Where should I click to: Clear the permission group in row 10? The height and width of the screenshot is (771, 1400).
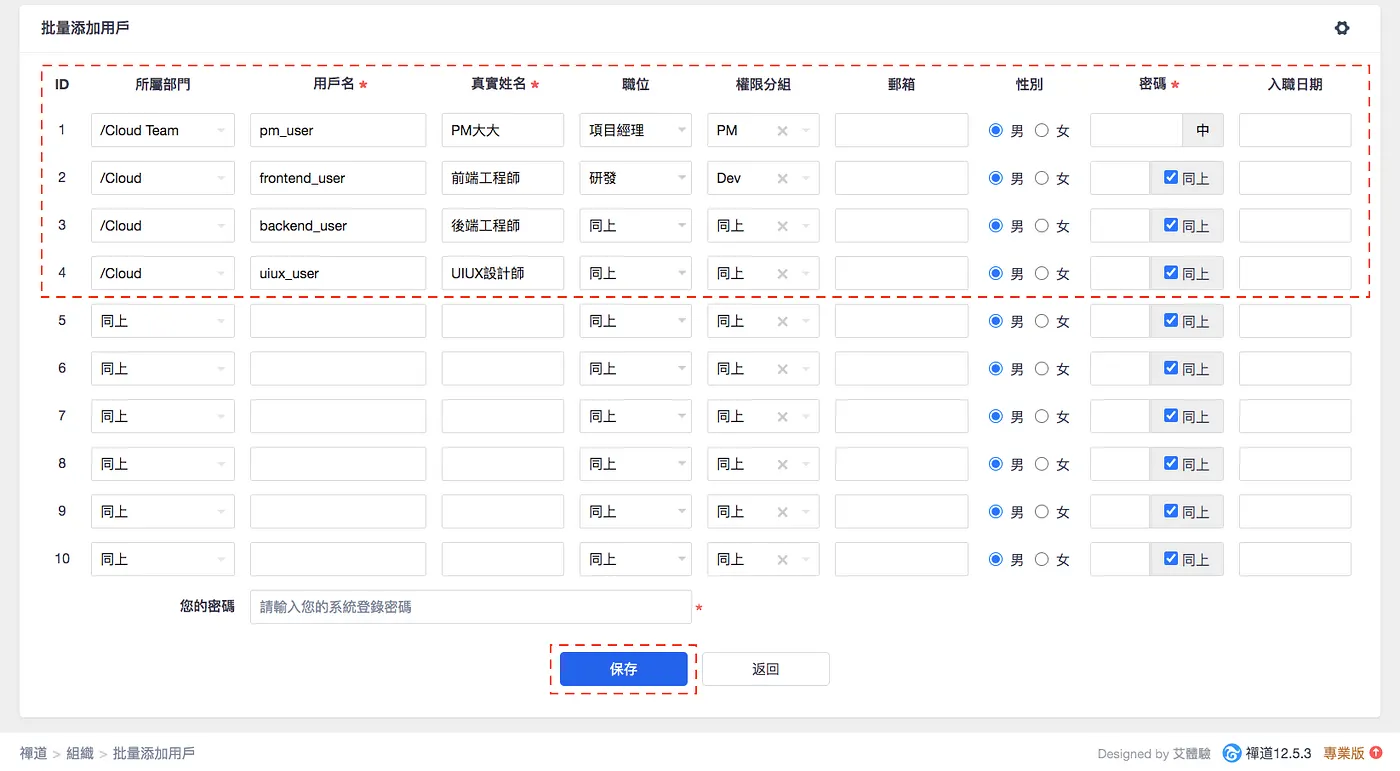coord(782,559)
